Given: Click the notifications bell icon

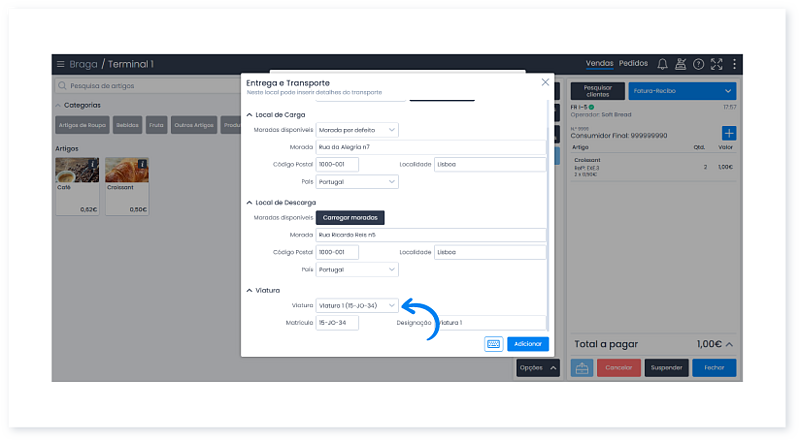Looking at the screenshot, I should tap(662, 64).
